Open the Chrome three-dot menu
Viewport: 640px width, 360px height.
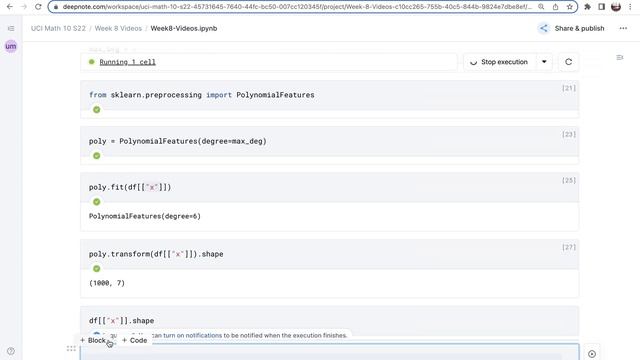coord(630,7)
